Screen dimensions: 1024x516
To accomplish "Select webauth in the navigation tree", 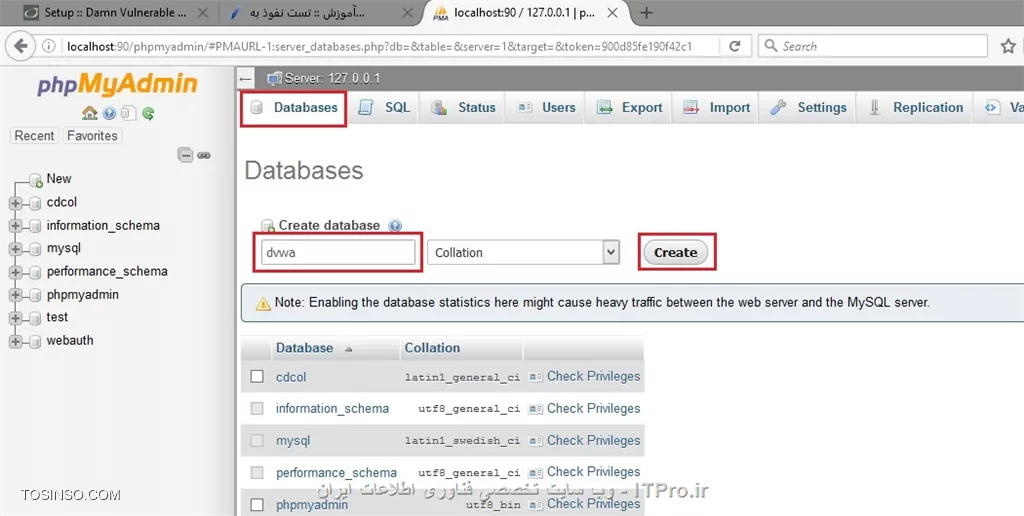I will tap(70, 340).
